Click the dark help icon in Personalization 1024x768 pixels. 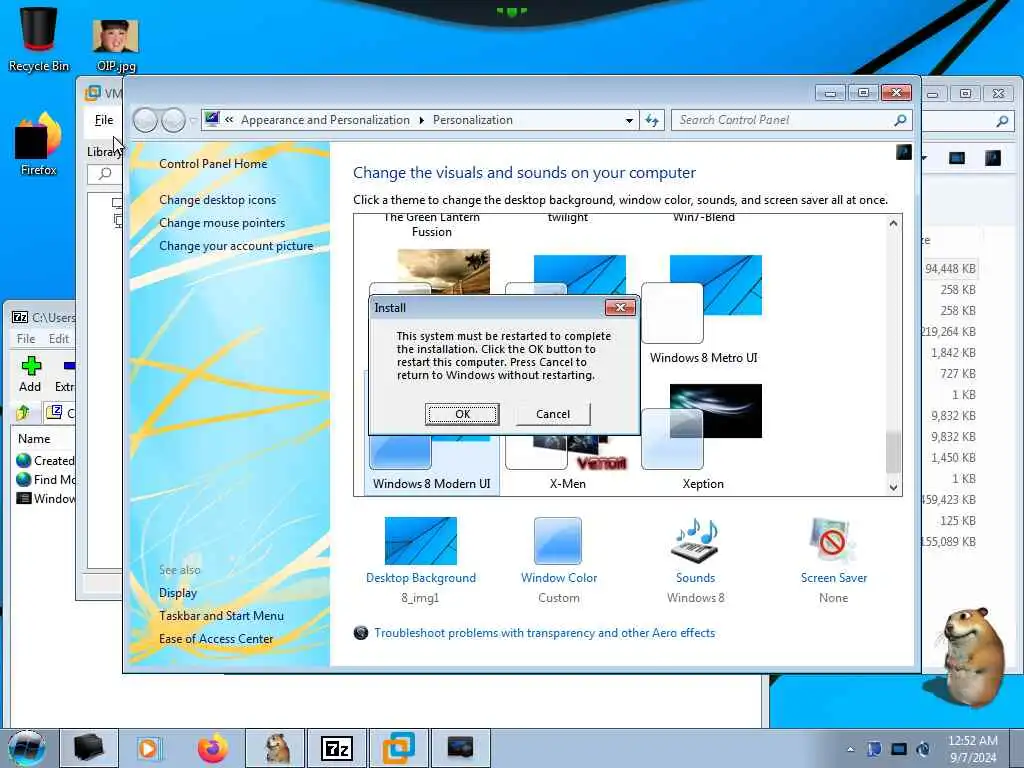coord(903,152)
